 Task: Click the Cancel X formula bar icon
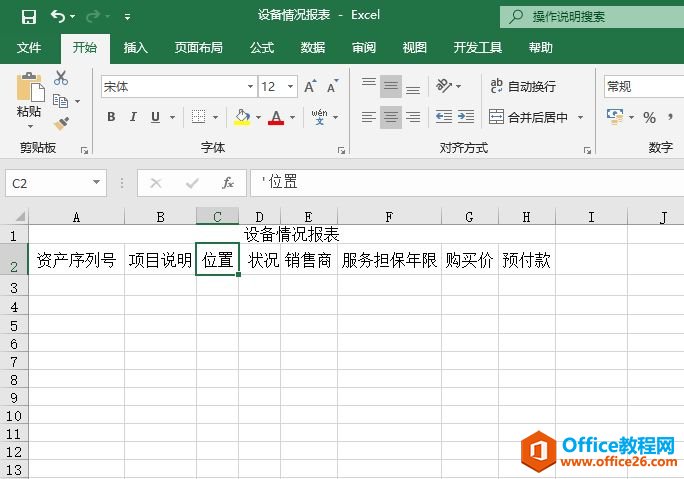click(156, 183)
